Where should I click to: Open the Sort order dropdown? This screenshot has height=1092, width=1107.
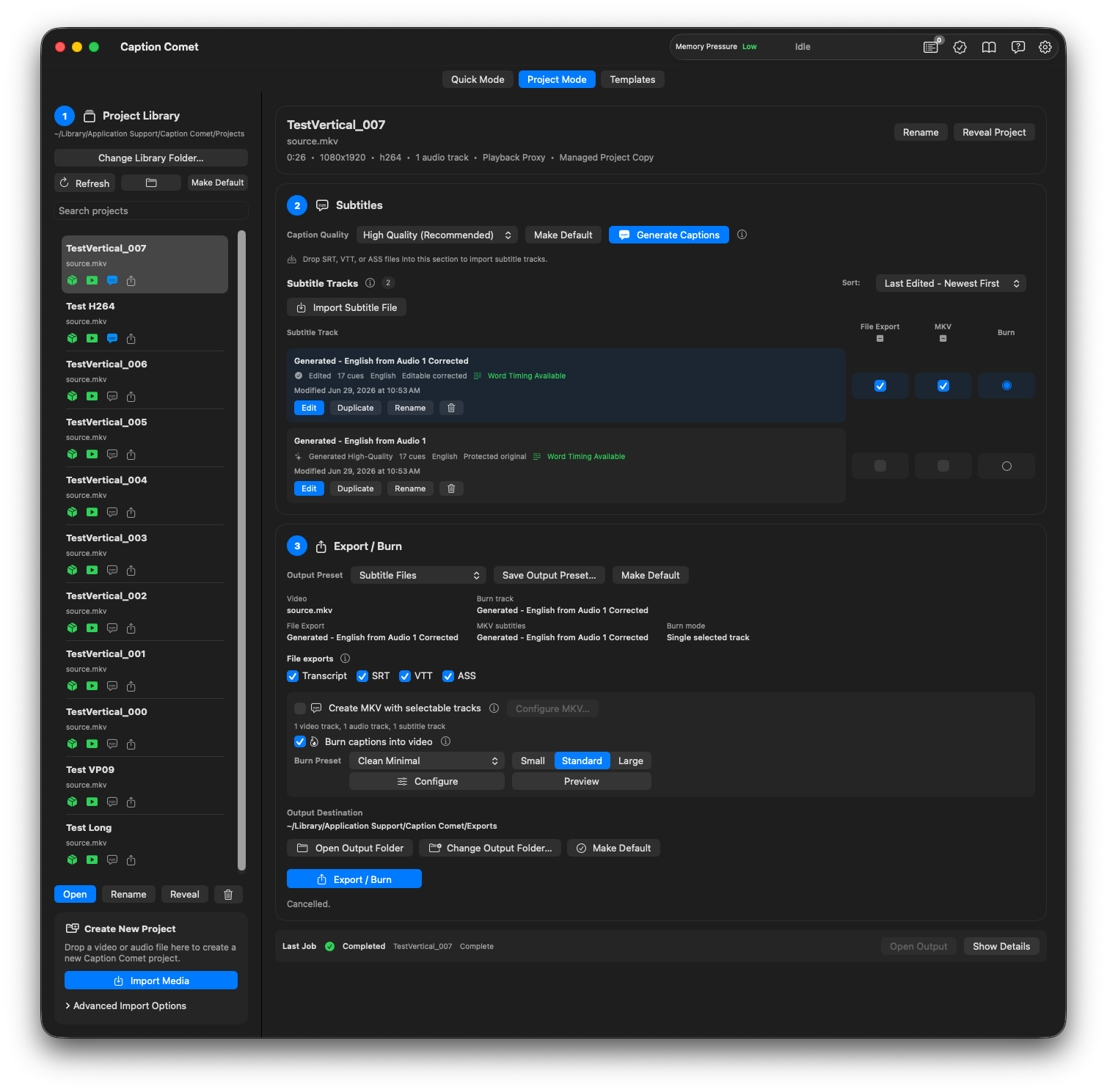pyautogui.click(x=951, y=283)
